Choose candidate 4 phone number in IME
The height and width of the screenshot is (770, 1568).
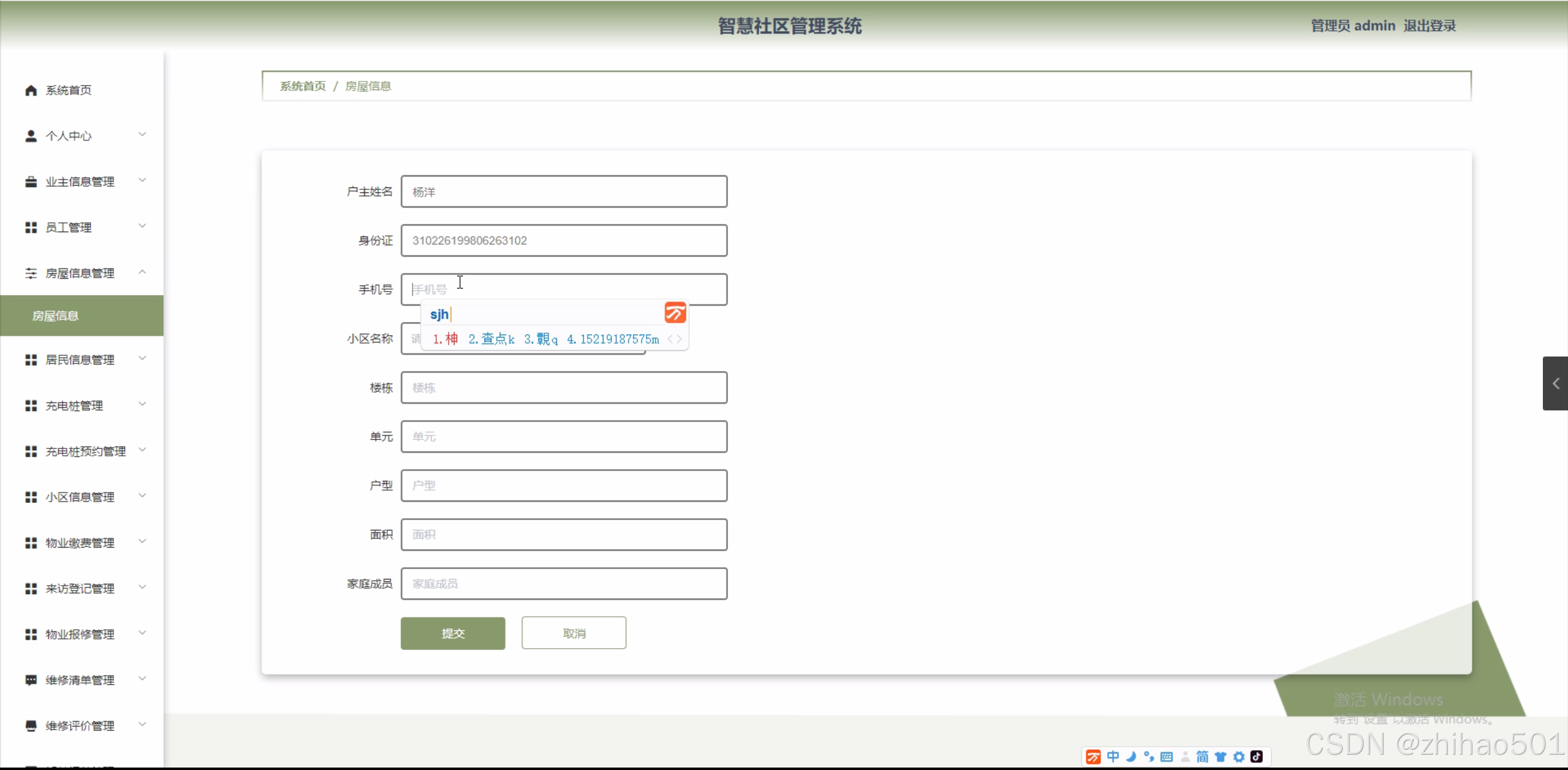tap(613, 339)
